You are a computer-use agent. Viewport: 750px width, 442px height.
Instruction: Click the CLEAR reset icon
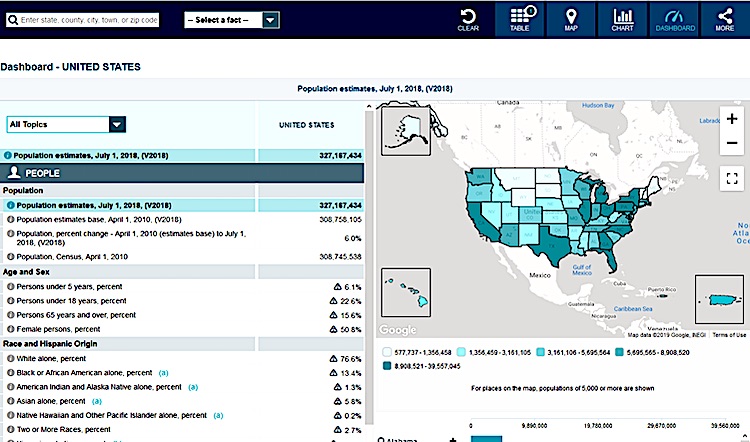tap(468, 20)
